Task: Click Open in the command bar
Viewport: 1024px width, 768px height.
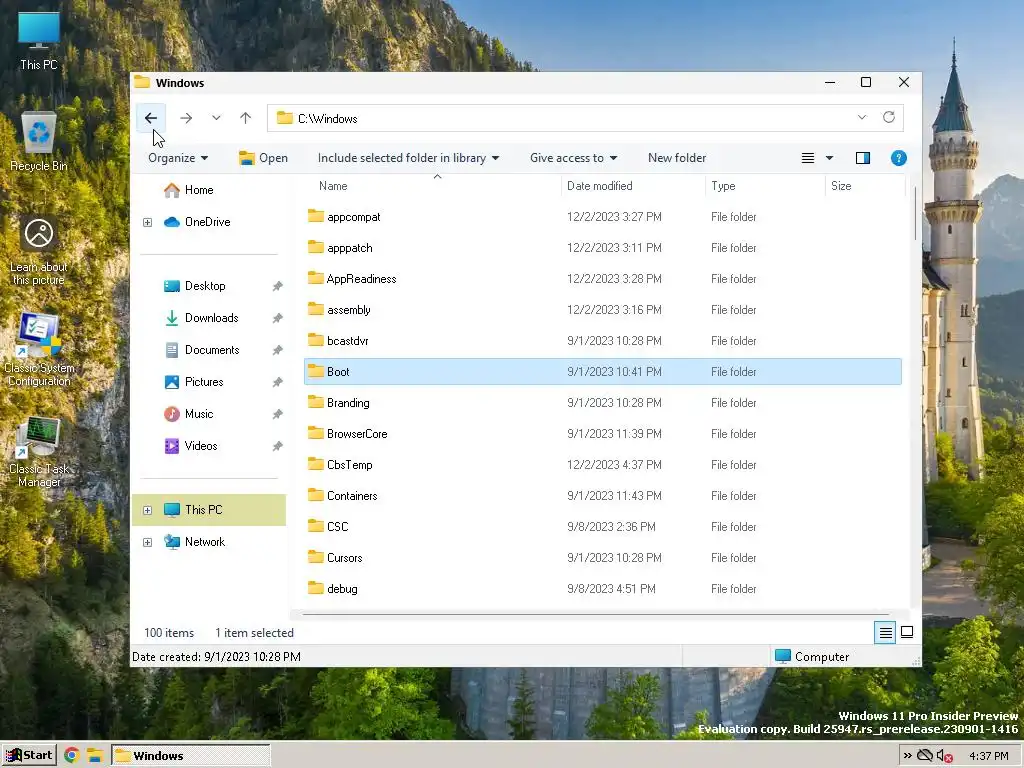Action: tap(263, 158)
